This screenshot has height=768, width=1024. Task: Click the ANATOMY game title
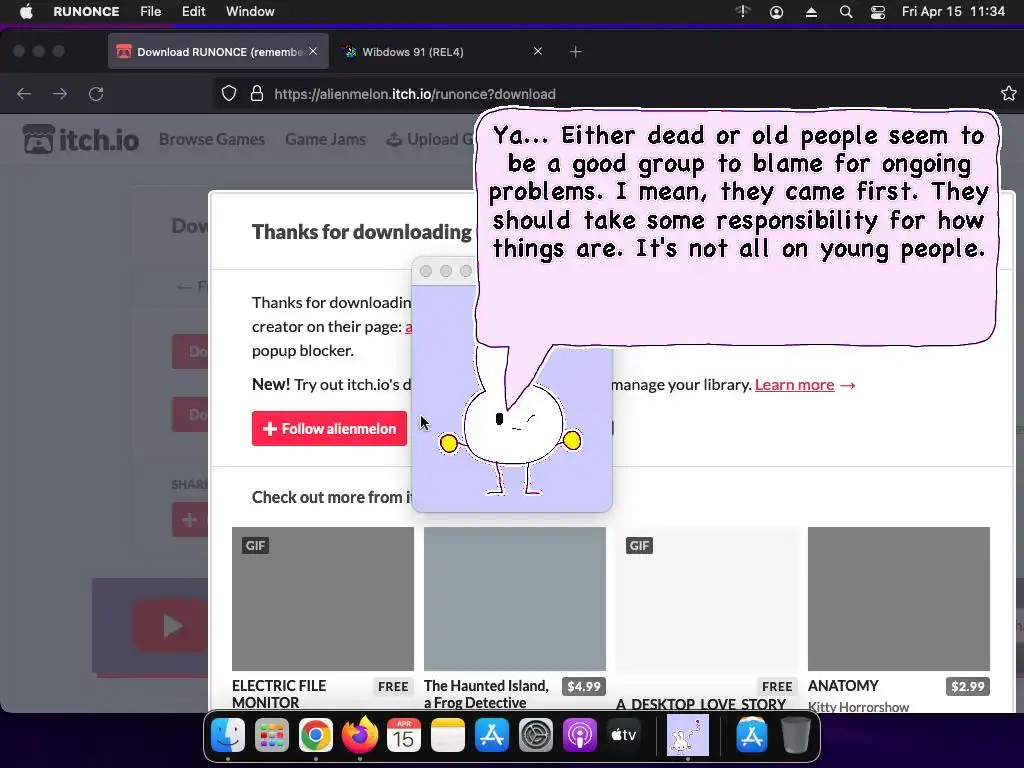[843, 686]
